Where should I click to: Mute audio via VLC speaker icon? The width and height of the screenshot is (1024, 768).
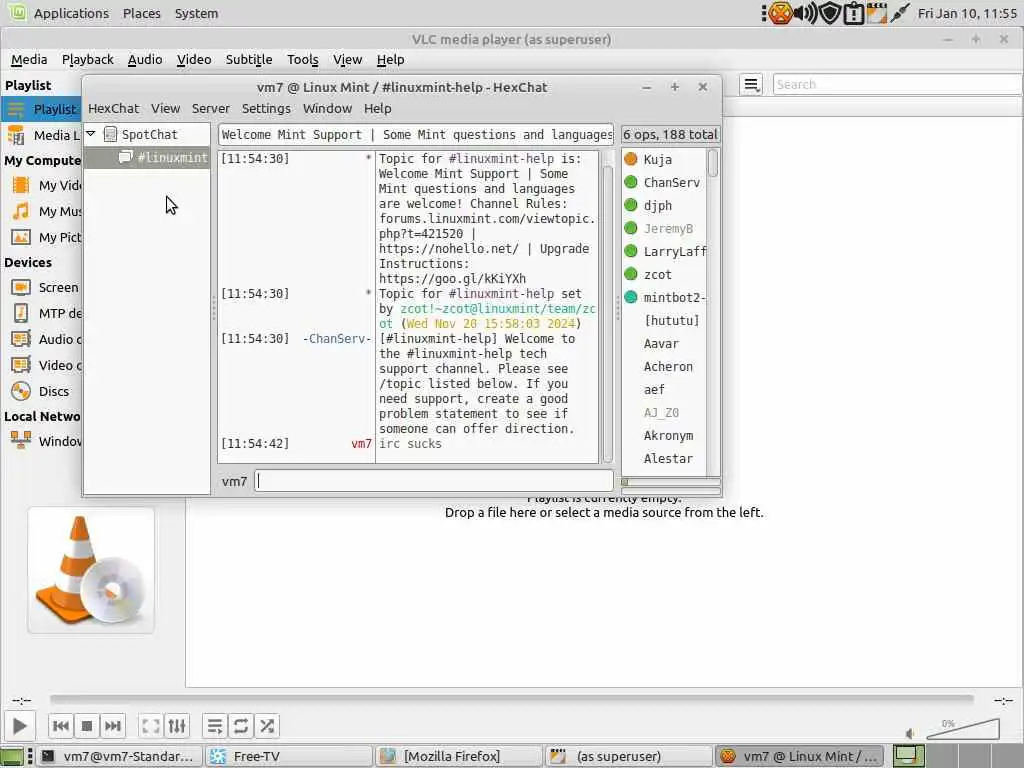click(910, 733)
